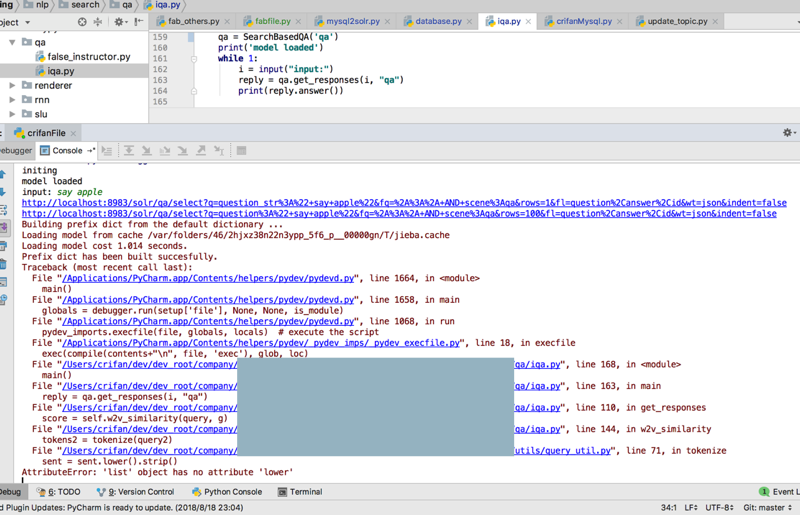Click fold end marker at line 164
800x515 pixels.
(194, 91)
